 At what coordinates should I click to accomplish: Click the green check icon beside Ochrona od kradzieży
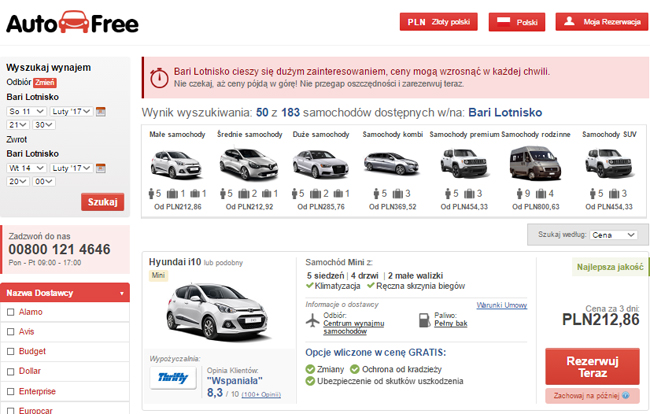355,369
